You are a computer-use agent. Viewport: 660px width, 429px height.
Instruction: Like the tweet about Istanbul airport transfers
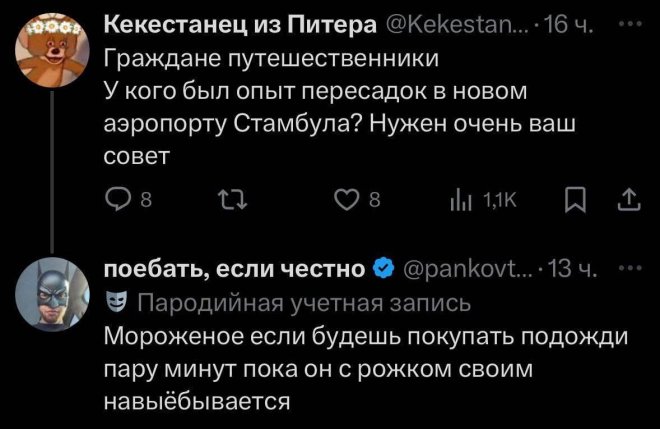pos(352,203)
